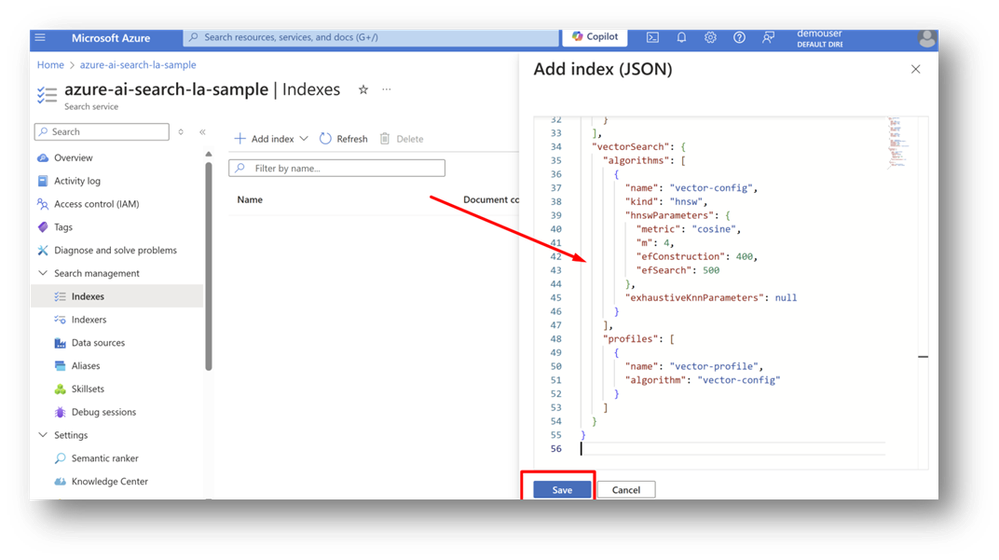Collapse the Settings section
Screen dimensions: 999x560
click(43, 435)
